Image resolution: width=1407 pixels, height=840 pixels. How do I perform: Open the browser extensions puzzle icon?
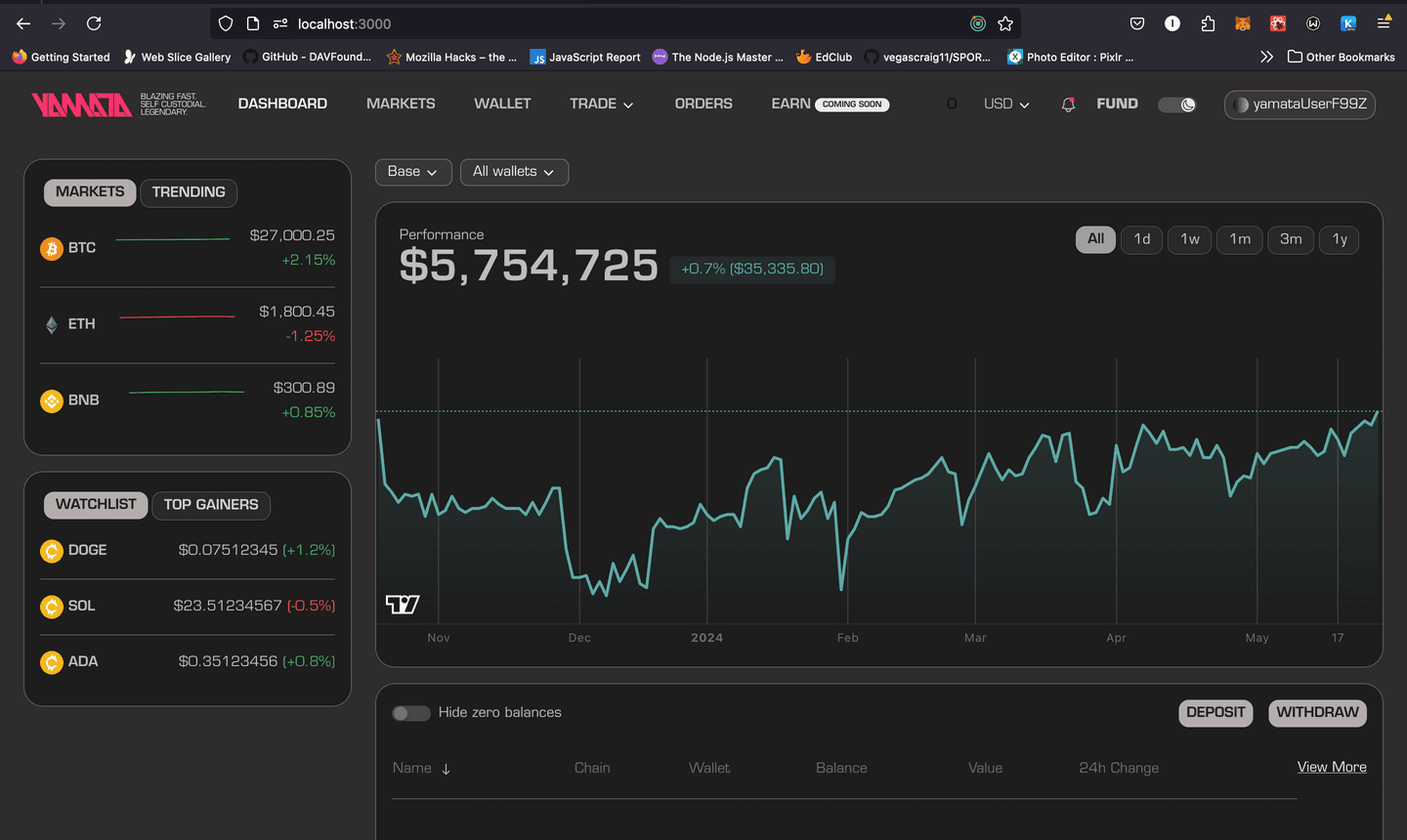click(1208, 23)
